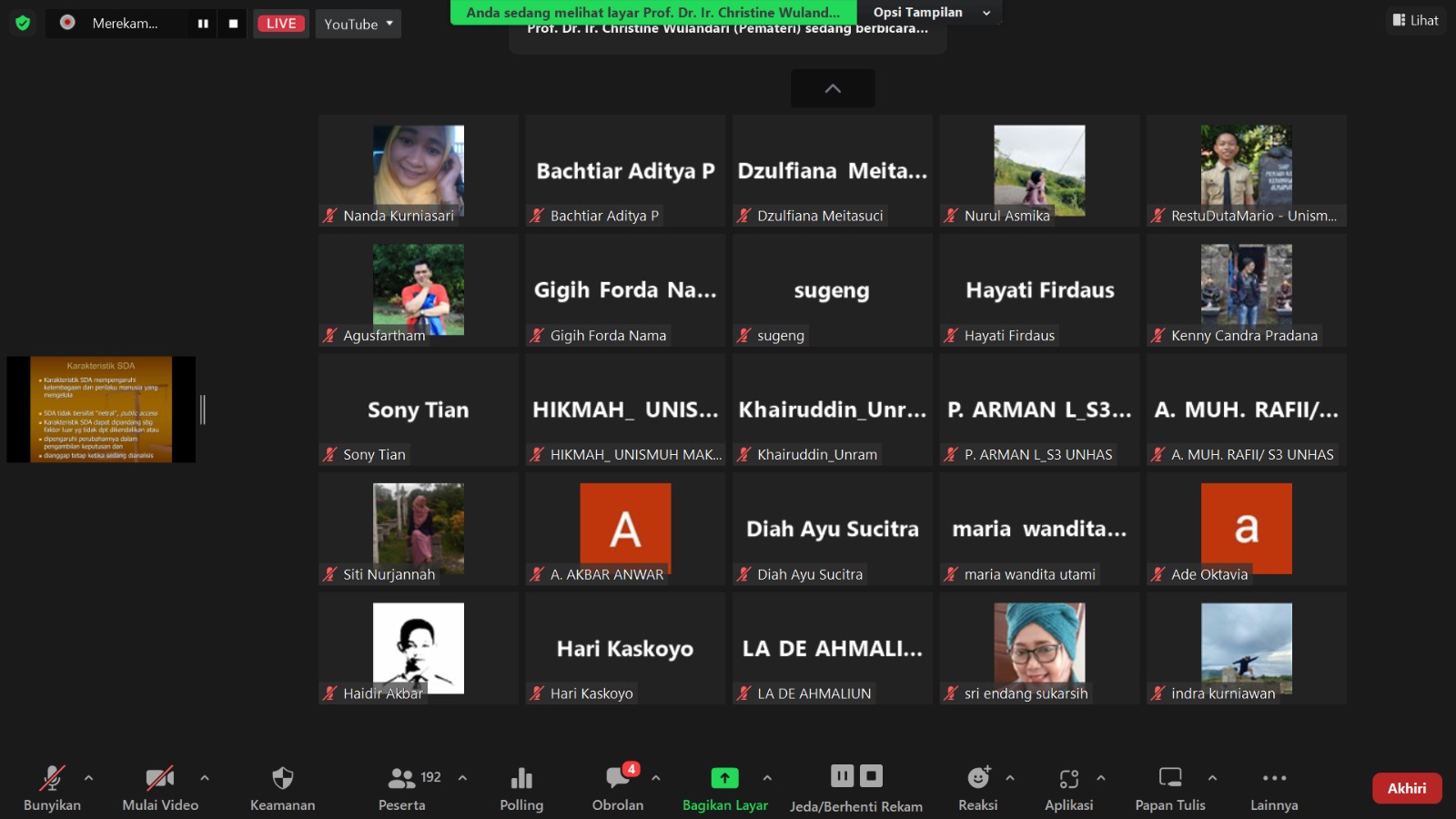Toggle microphone with the Bunyikan button
This screenshot has height=819, width=1456.
click(52, 779)
